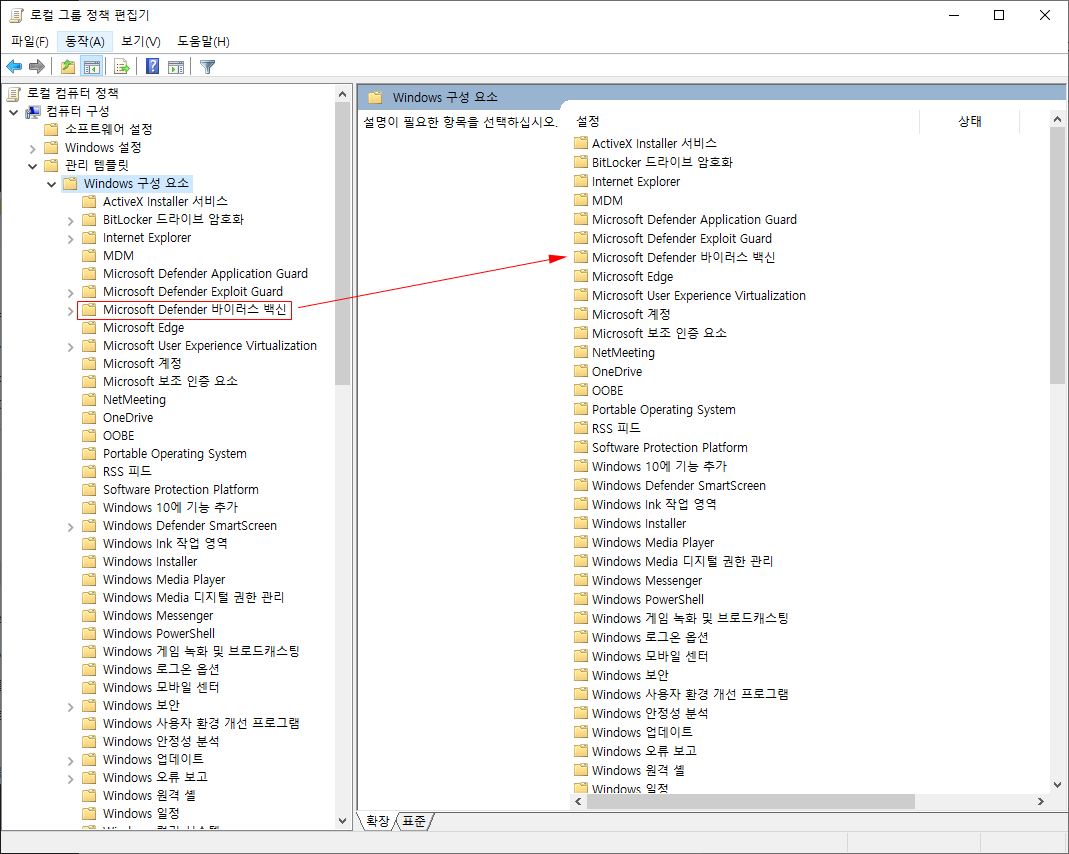The height and width of the screenshot is (854, 1069).
Task: Select Microsoft User Experience Virtualization in tree
Action: click(x=210, y=346)
